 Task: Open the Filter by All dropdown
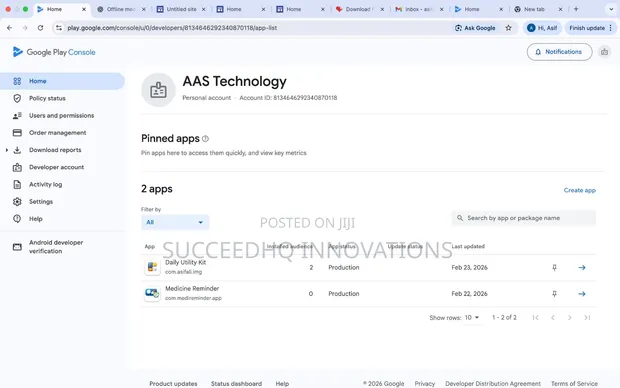(175, 222)
